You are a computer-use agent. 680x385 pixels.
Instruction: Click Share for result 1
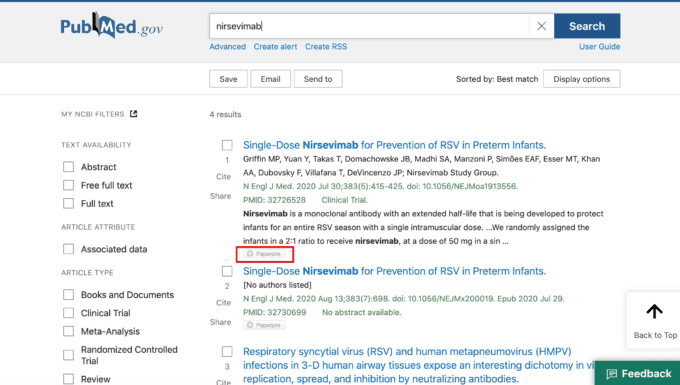tap(220, 196)
